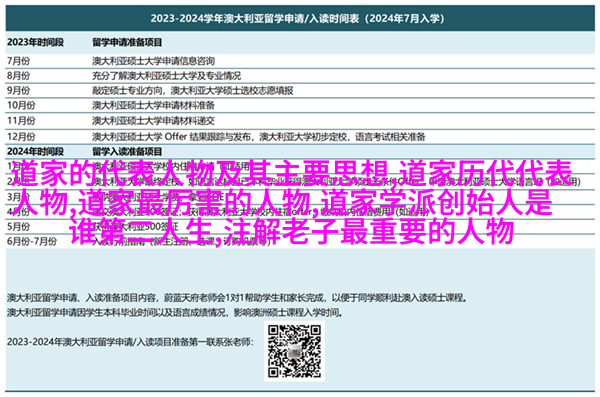Select the cell starting "澳大利亚硕士大学 Offer 结果跟踪与发布"

pyautogui.click(x=259, y=136)
